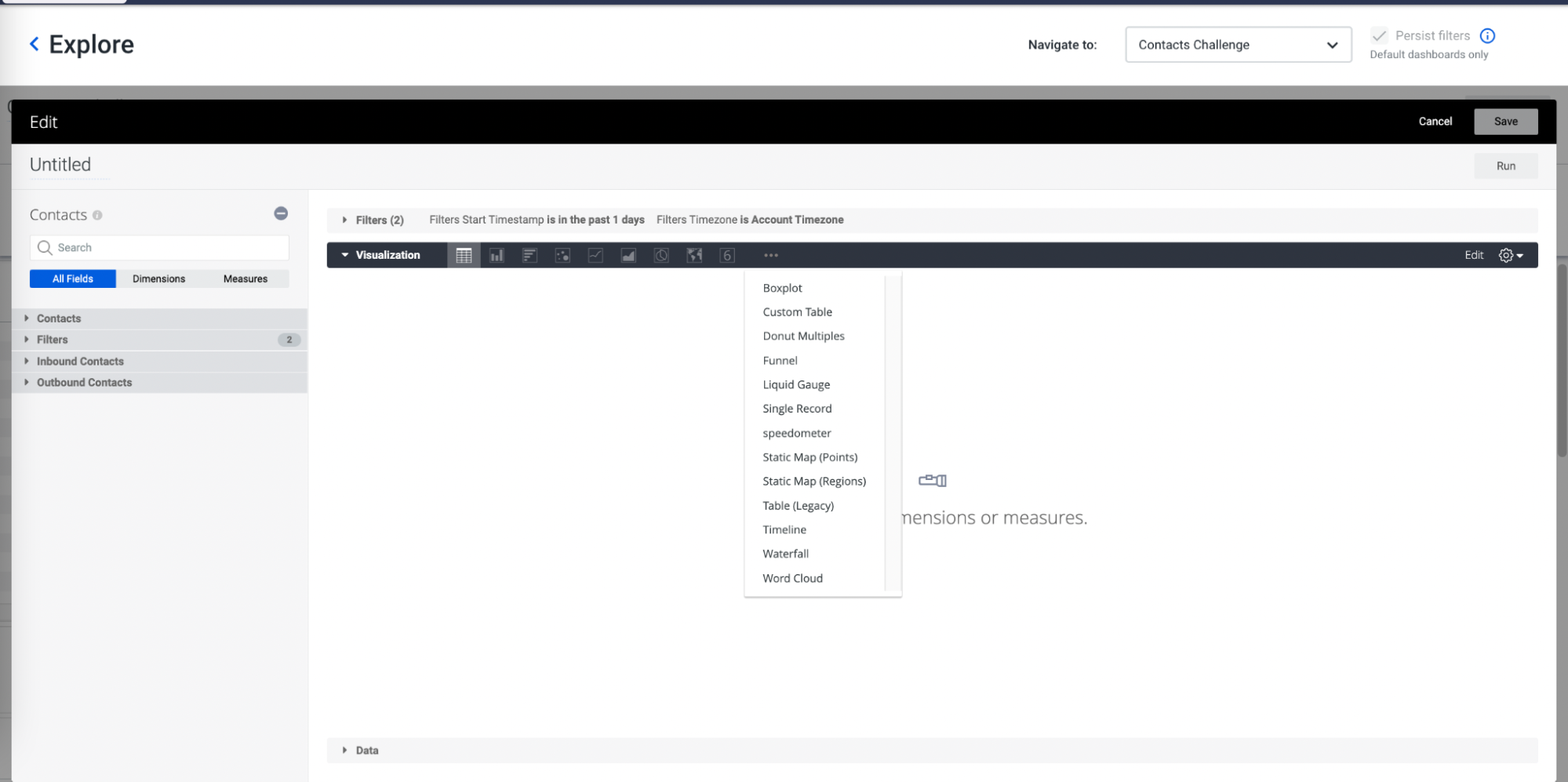Click Edit in the Visualization bar
This screenshot has height=782, width=1568.
[x=1473, y=255]
